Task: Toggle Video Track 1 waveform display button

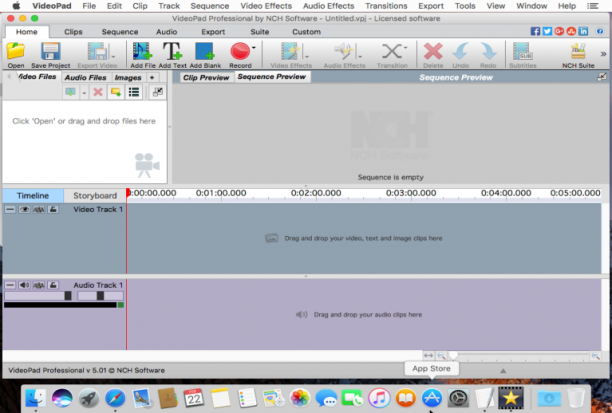Action: (x=39, y=210)
